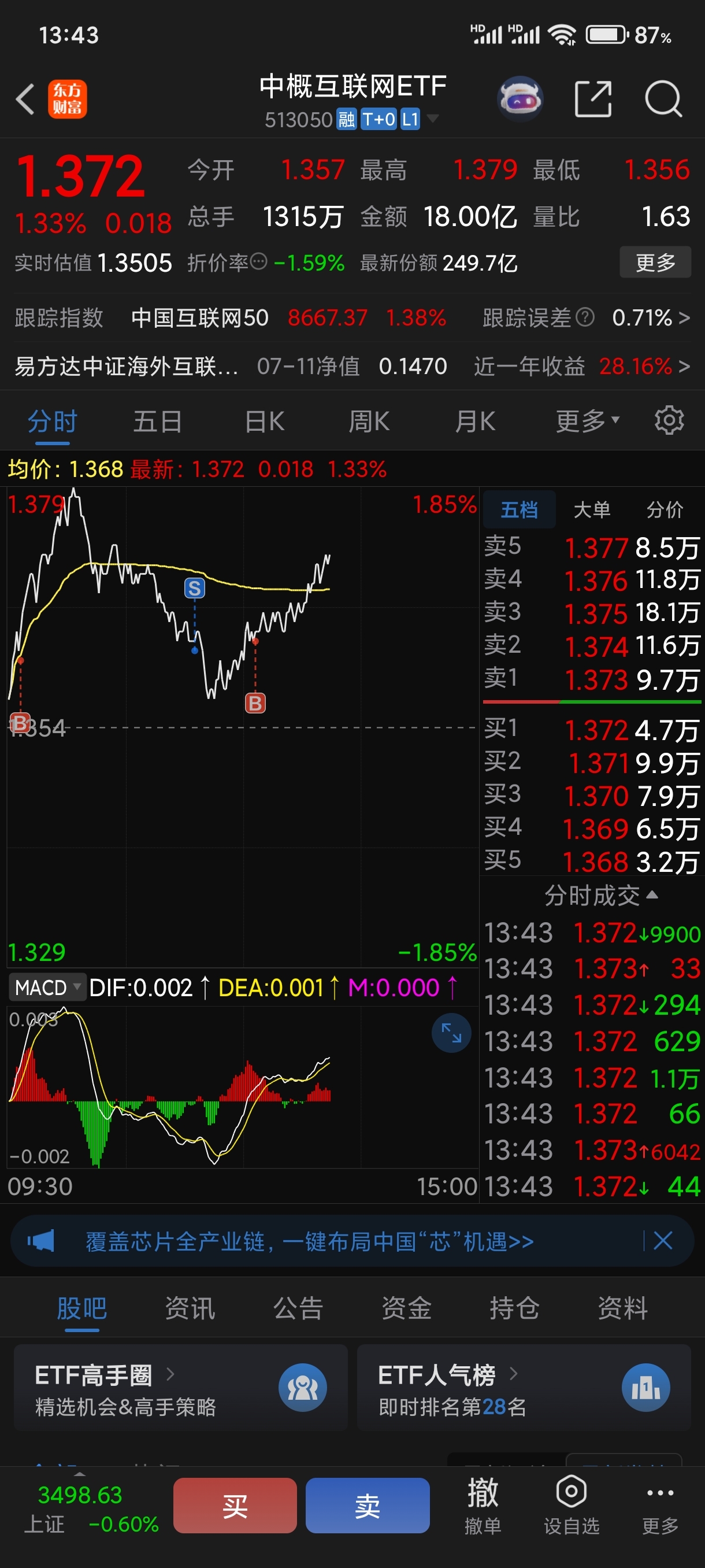Open ETF人气榜 chevron arrow
Screen dimensions: 705x1568
pos(513,1373)
